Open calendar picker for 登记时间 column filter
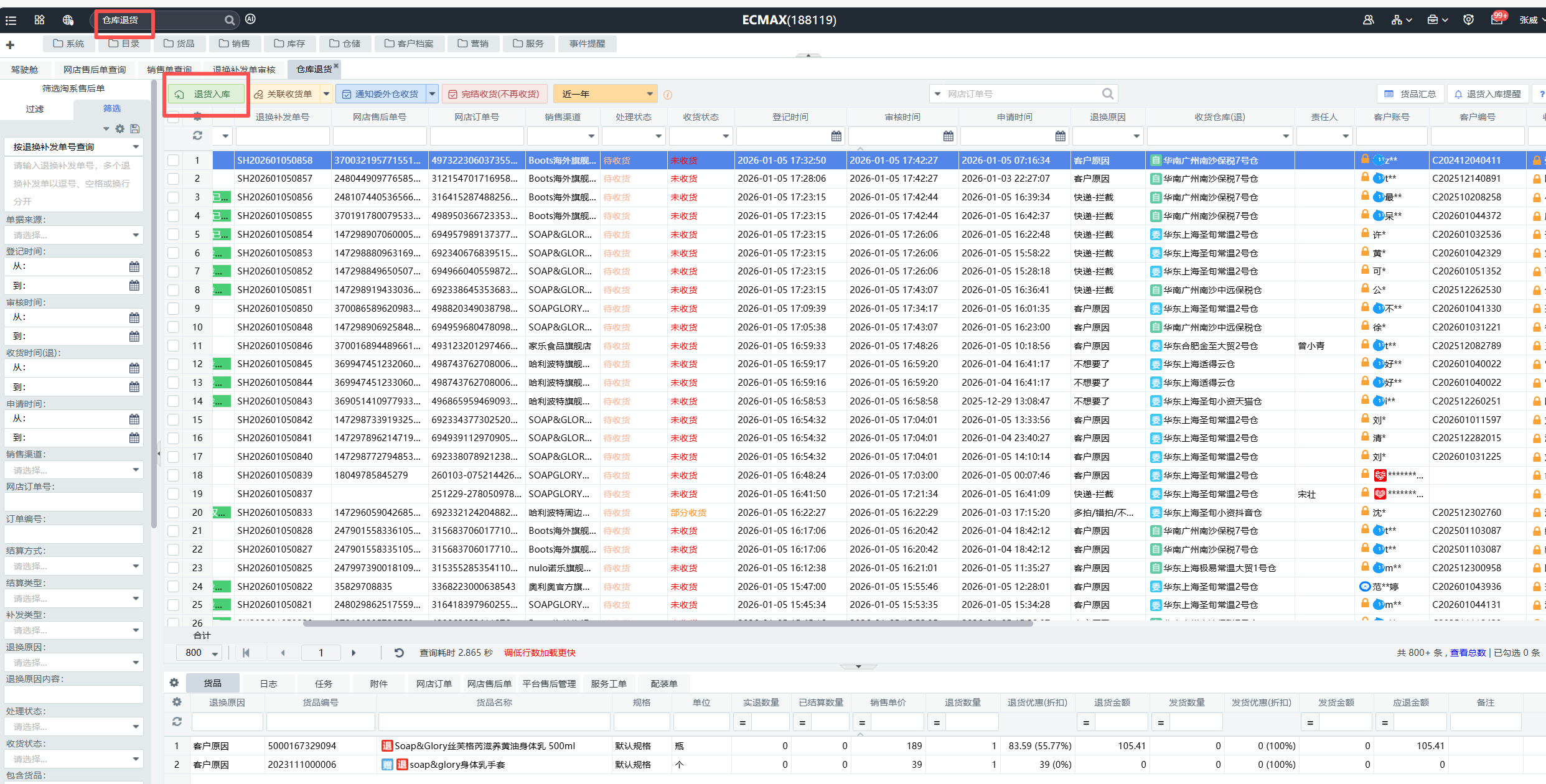1546x784 pixels. click(836, 136)
